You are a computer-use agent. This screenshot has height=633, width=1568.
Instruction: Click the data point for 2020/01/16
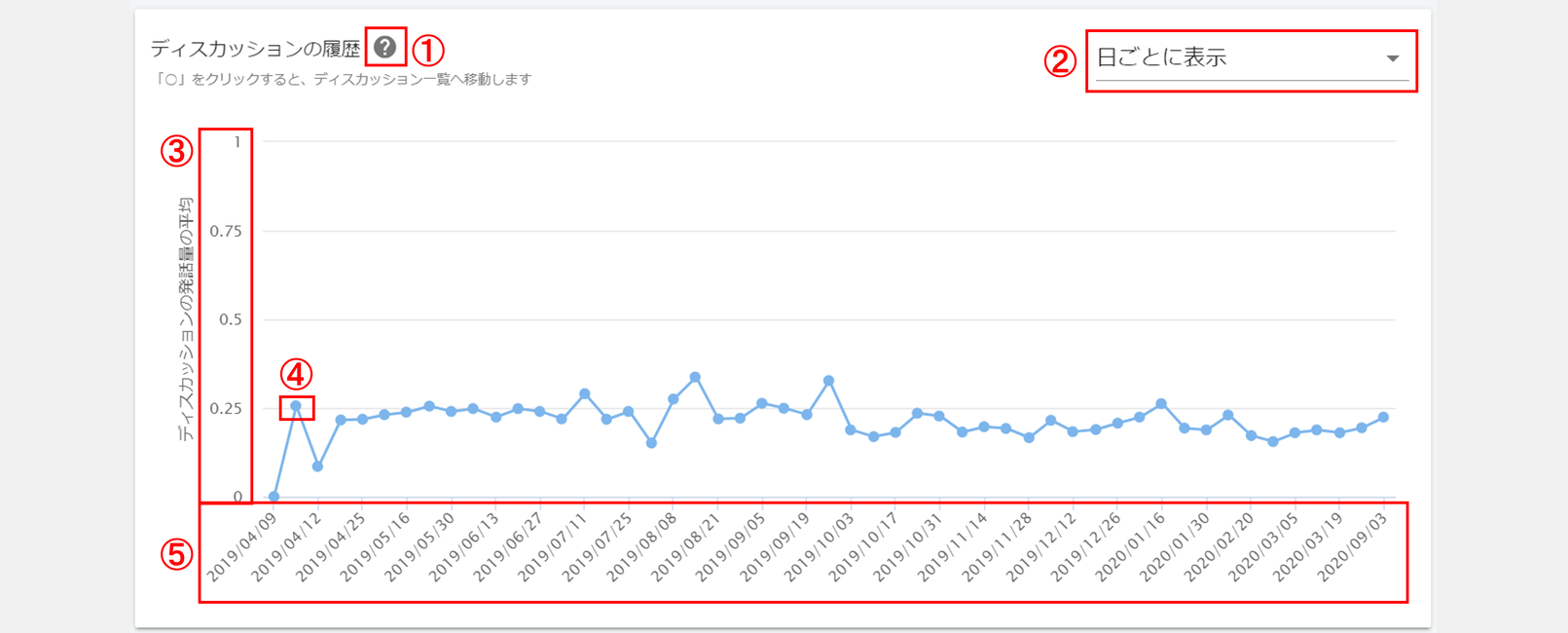tap(1161, 403)
